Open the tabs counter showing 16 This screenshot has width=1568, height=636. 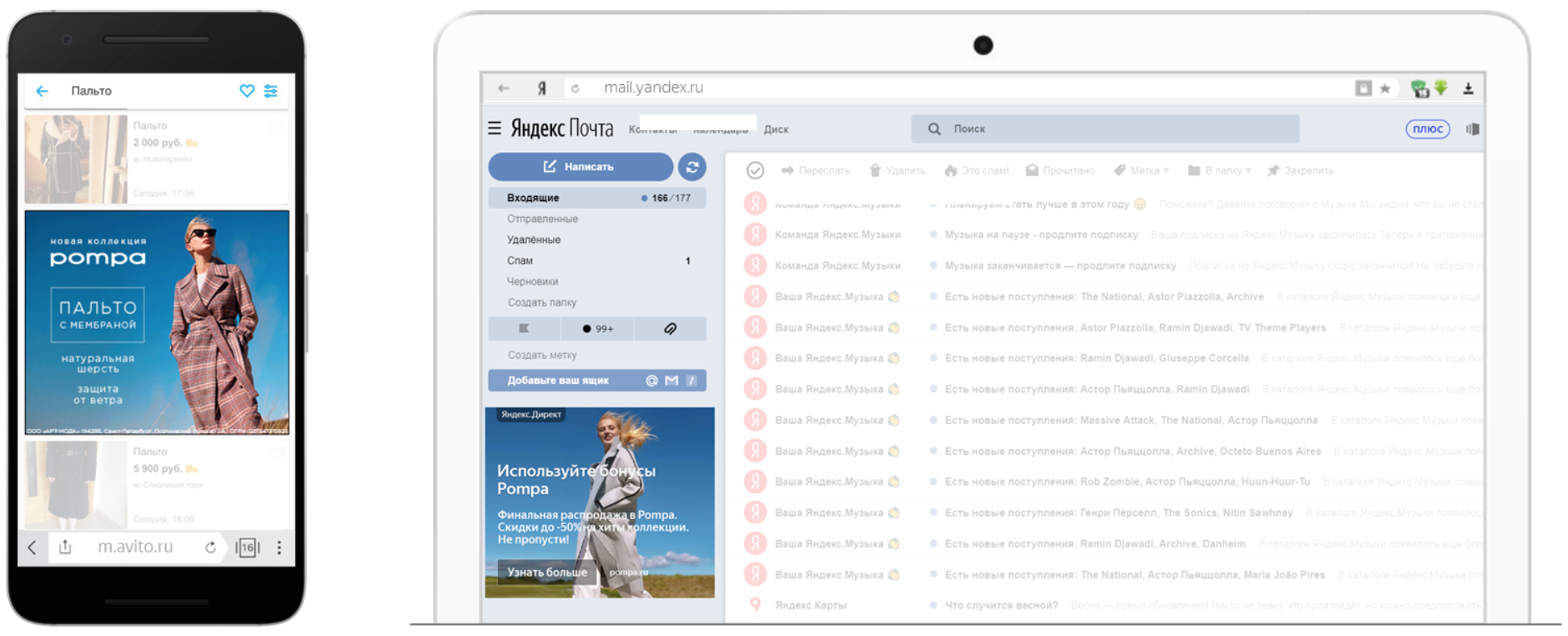(248, 548)
